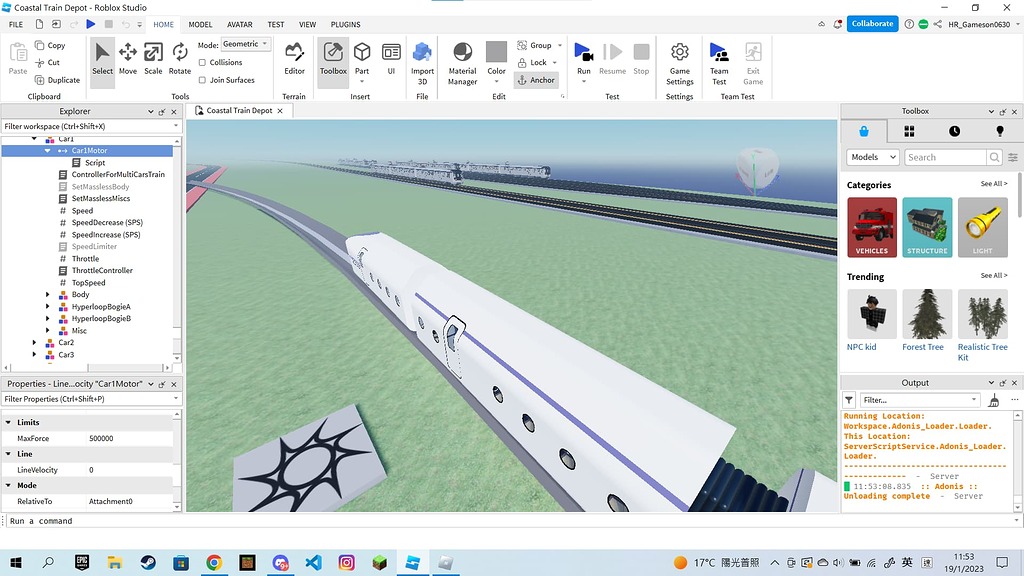Click the Cut button

click(48, 63)
